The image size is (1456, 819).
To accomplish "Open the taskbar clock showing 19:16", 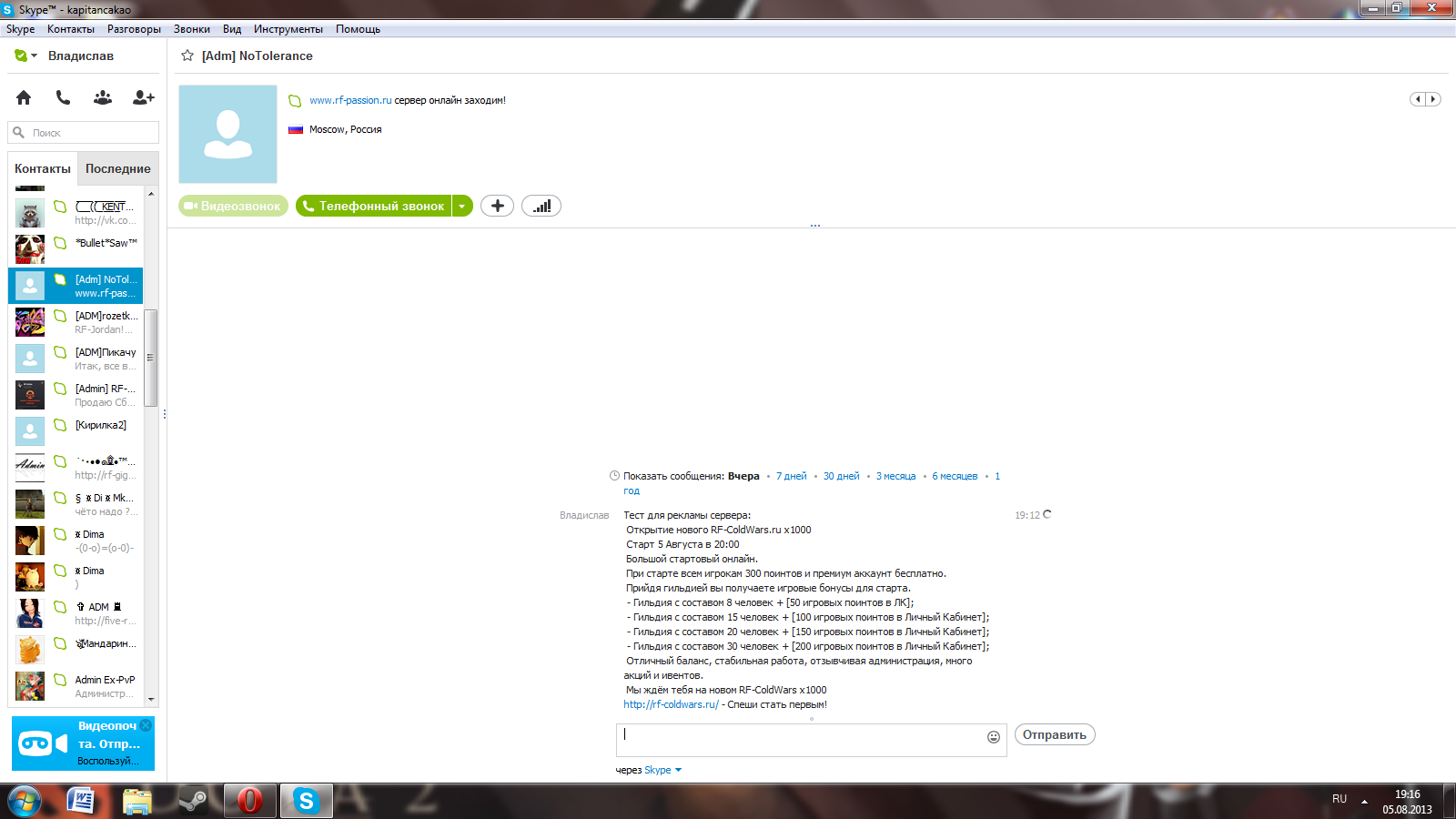I will (1407, 802).
